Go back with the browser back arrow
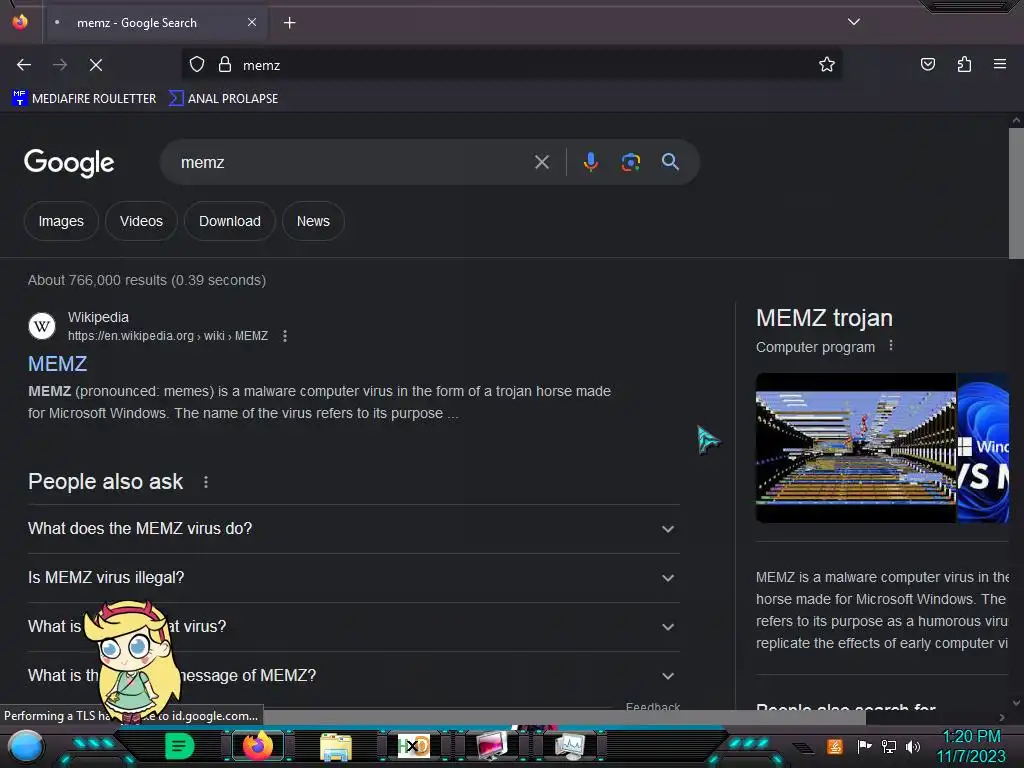 (x=24, y=65)
